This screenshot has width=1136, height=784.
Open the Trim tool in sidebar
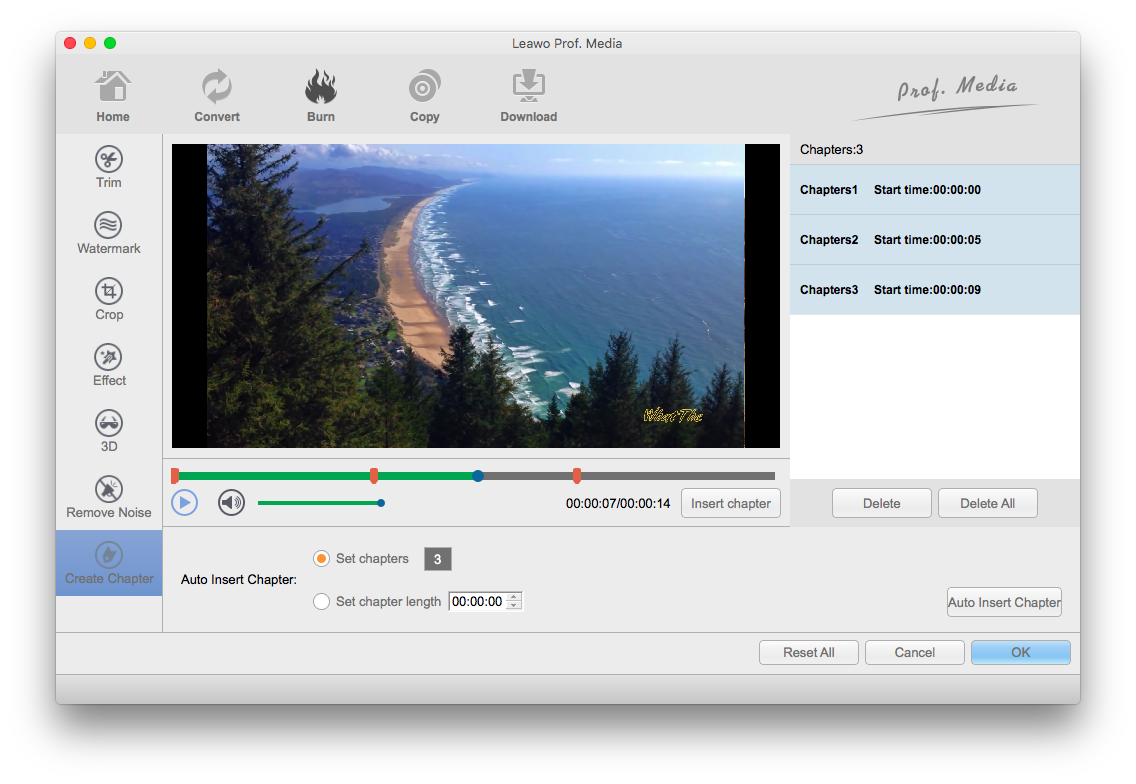point(109,167)
